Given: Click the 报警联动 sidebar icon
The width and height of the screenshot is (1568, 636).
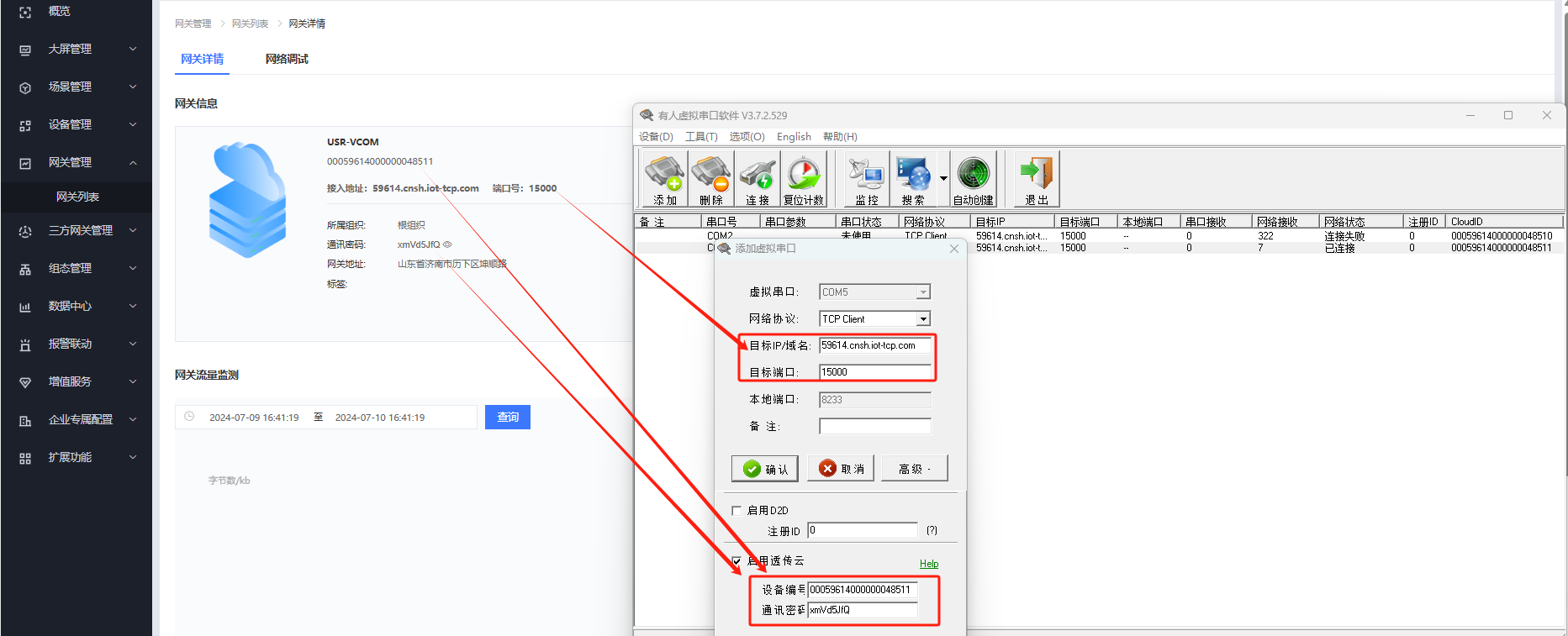Looking at the screenshot, I should click(25, 344).
